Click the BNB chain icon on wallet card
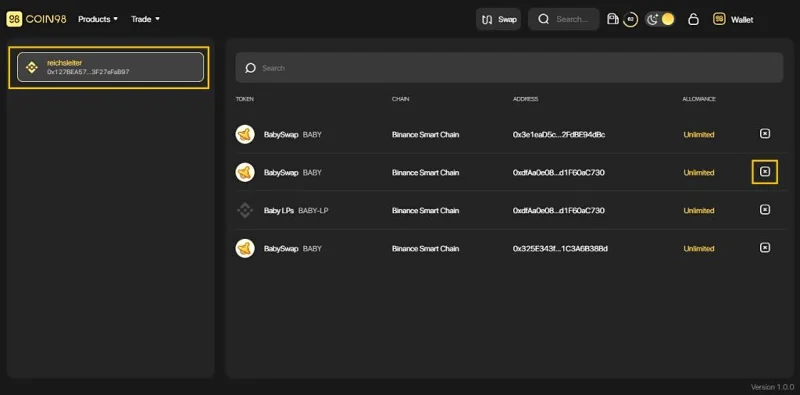The image size is (800, 395). click(32, 67)
